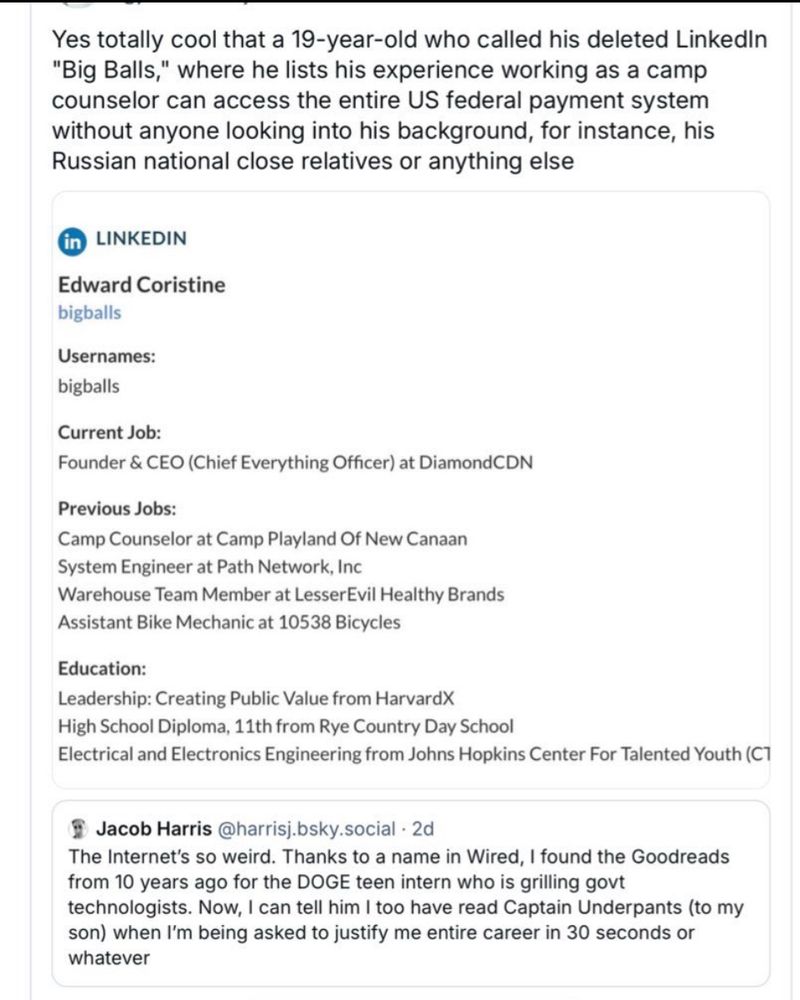Click Jacob Harris's avatar thumbnail
This screenshot has width=800, height=1000.
(78, 829)
